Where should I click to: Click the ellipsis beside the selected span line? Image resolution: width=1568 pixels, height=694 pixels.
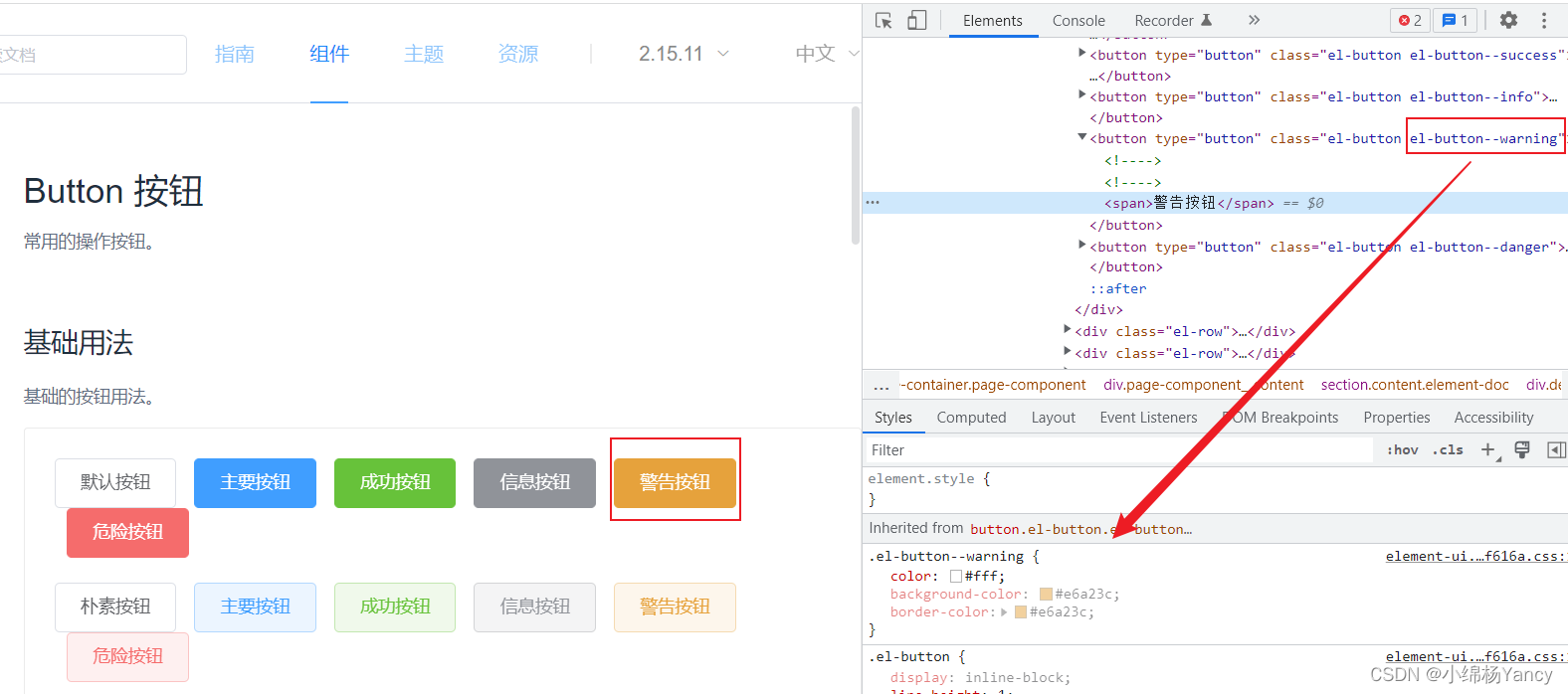873,202
